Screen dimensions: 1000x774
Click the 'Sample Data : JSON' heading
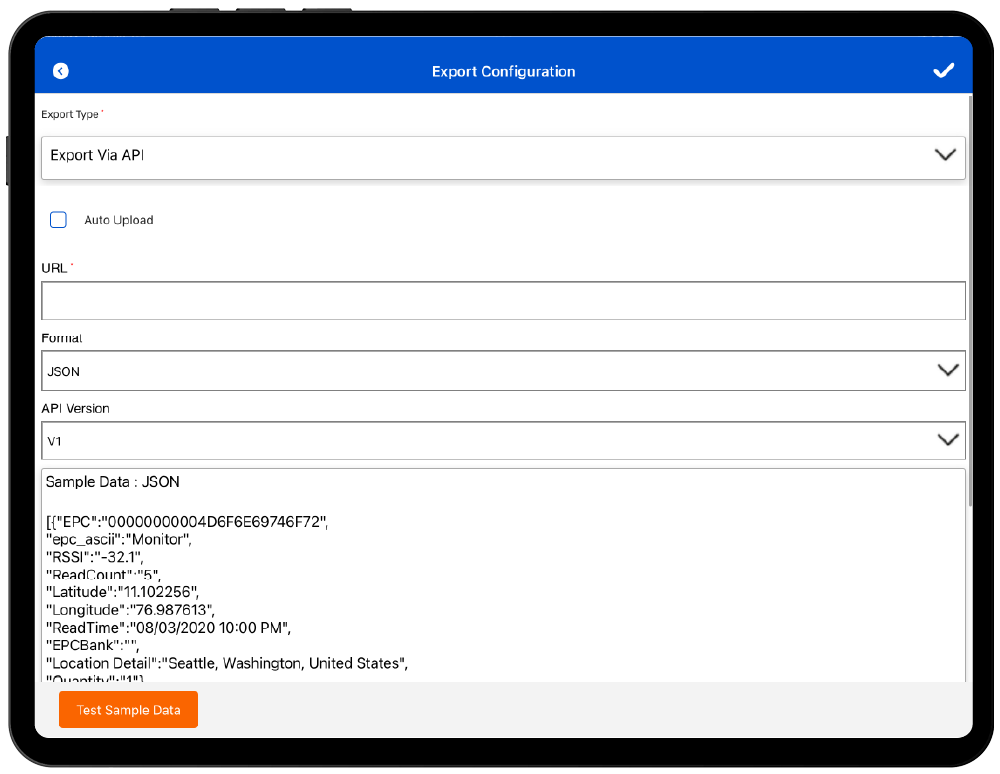(x=113, y=482)
